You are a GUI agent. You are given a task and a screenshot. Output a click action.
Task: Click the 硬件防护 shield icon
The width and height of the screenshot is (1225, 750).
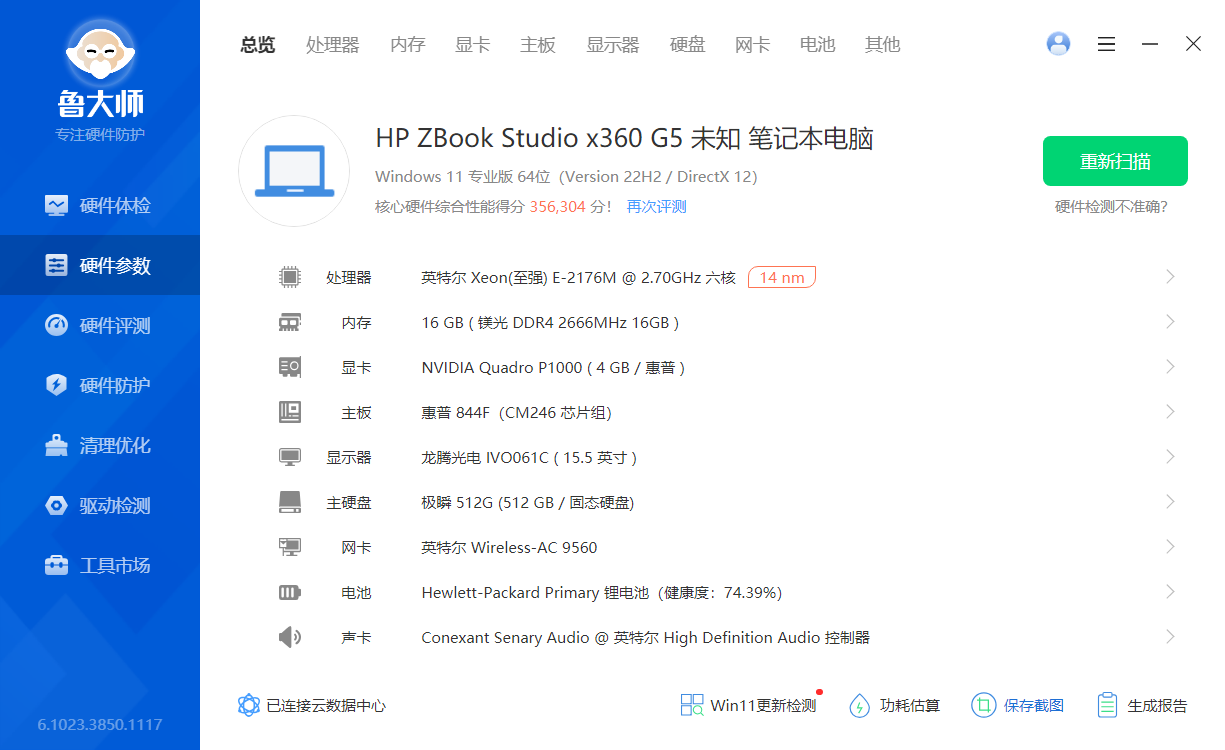coord(57,385)
